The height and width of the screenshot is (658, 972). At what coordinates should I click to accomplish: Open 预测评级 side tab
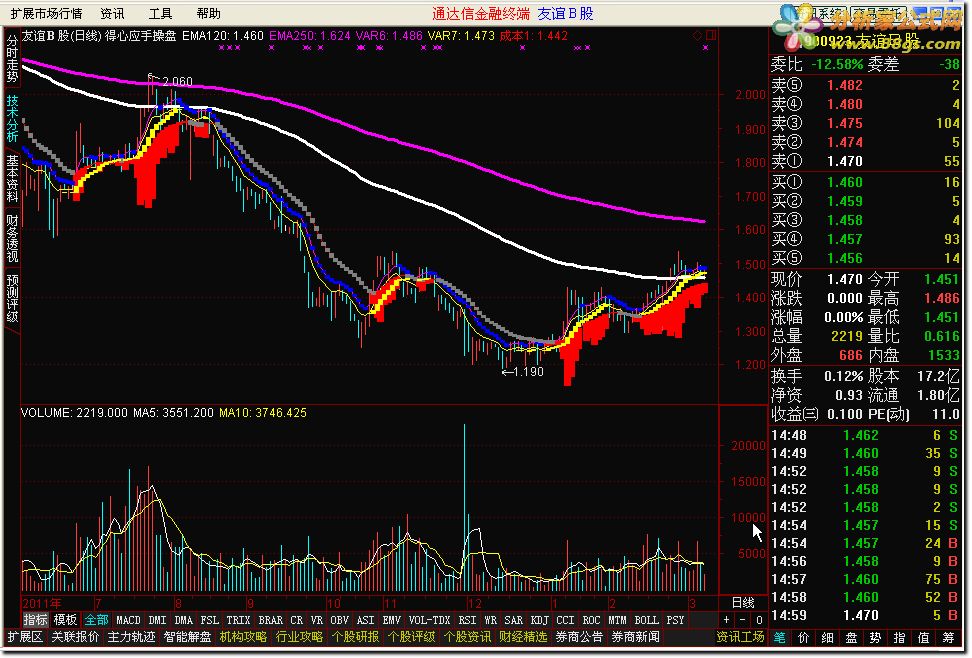[x=12, y=299]
